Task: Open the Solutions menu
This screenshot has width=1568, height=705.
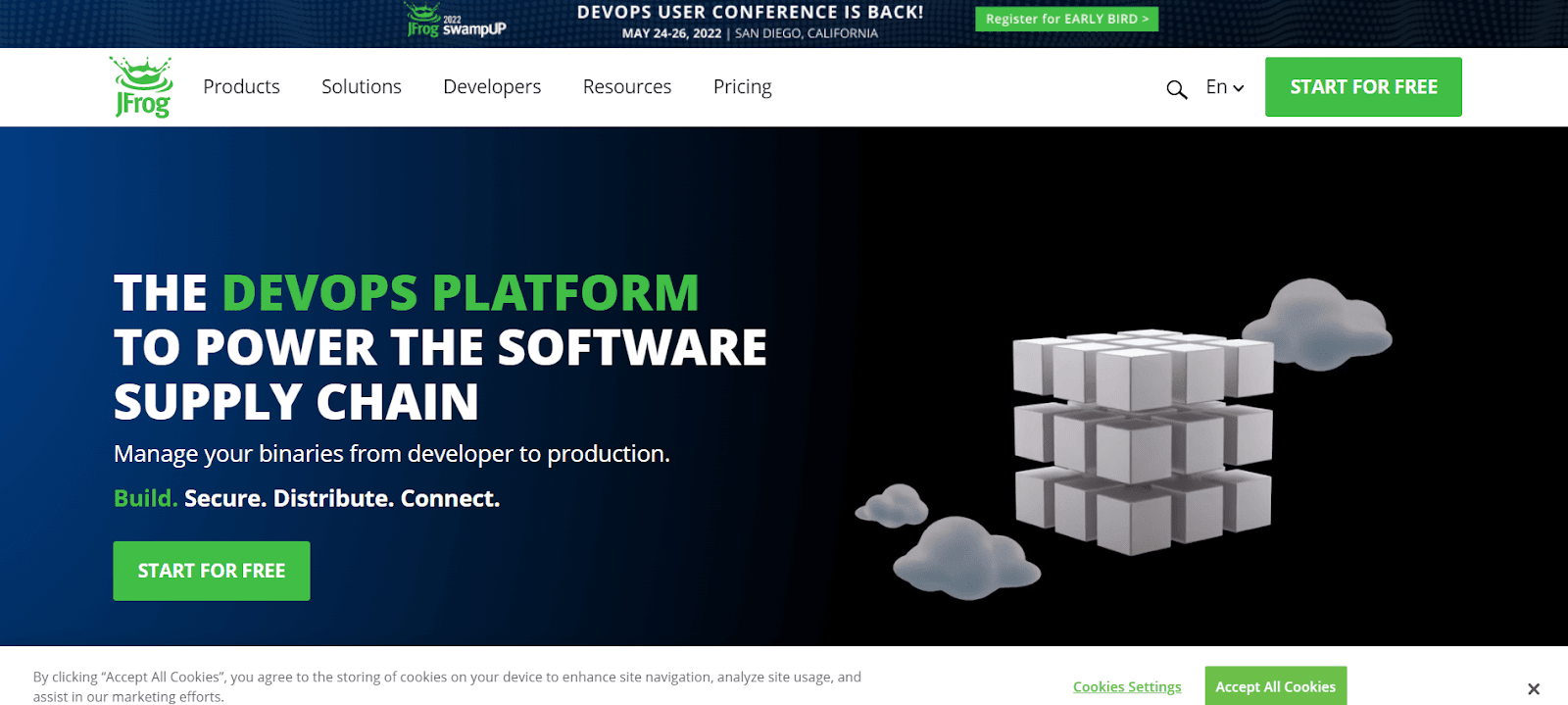Action: pyautogui.click(x=362, y=86)
